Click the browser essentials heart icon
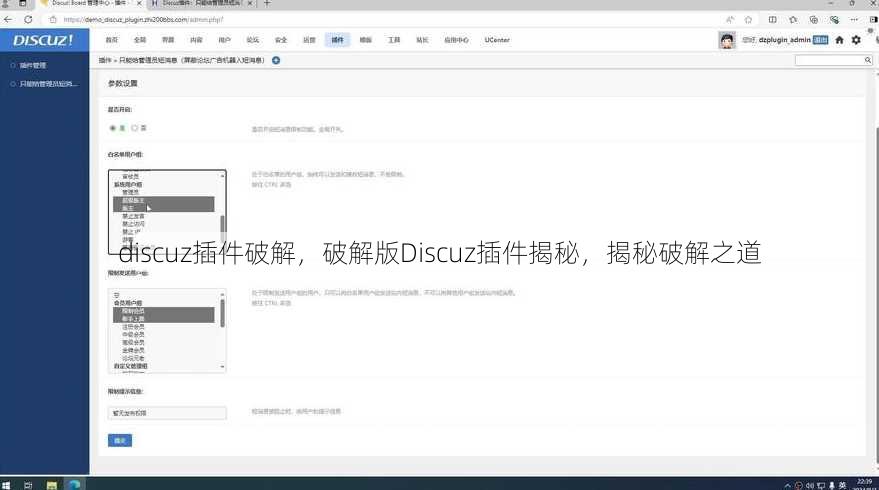 click(x=834, y=20)
